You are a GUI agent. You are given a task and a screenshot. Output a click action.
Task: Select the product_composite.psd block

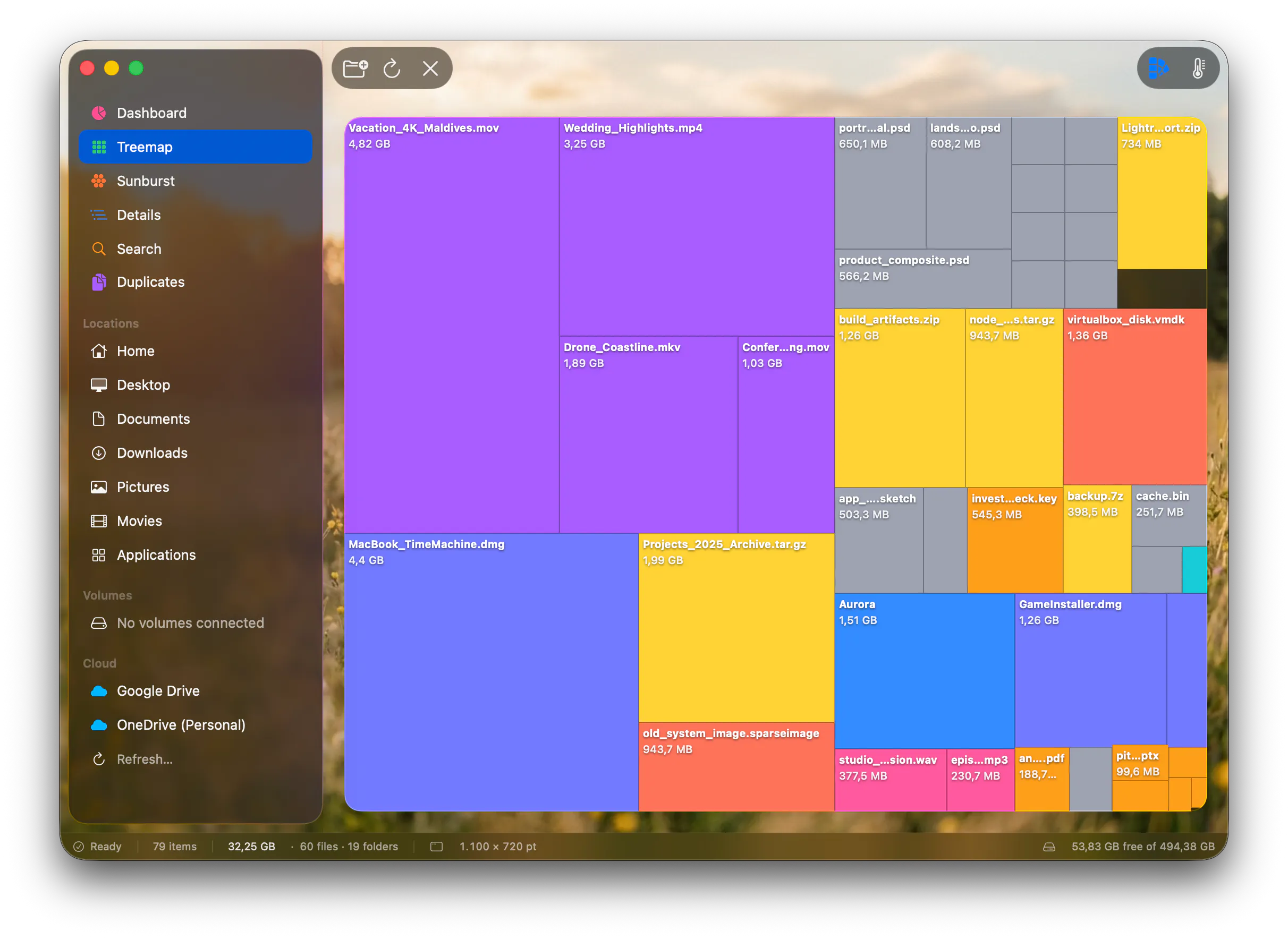click(923, 279)
